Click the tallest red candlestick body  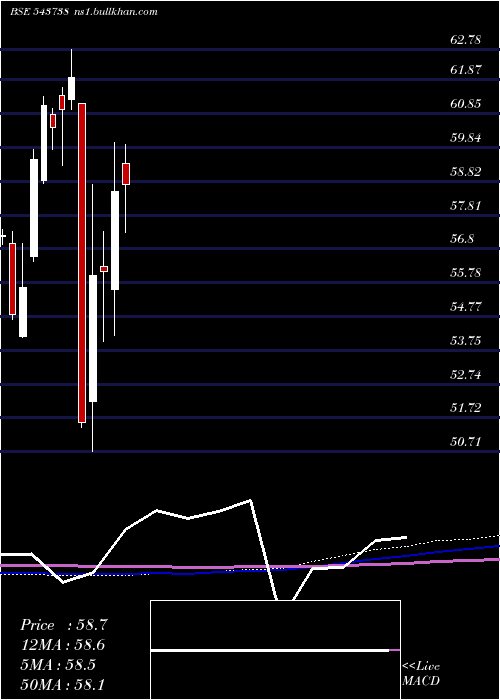coord(82,262)
